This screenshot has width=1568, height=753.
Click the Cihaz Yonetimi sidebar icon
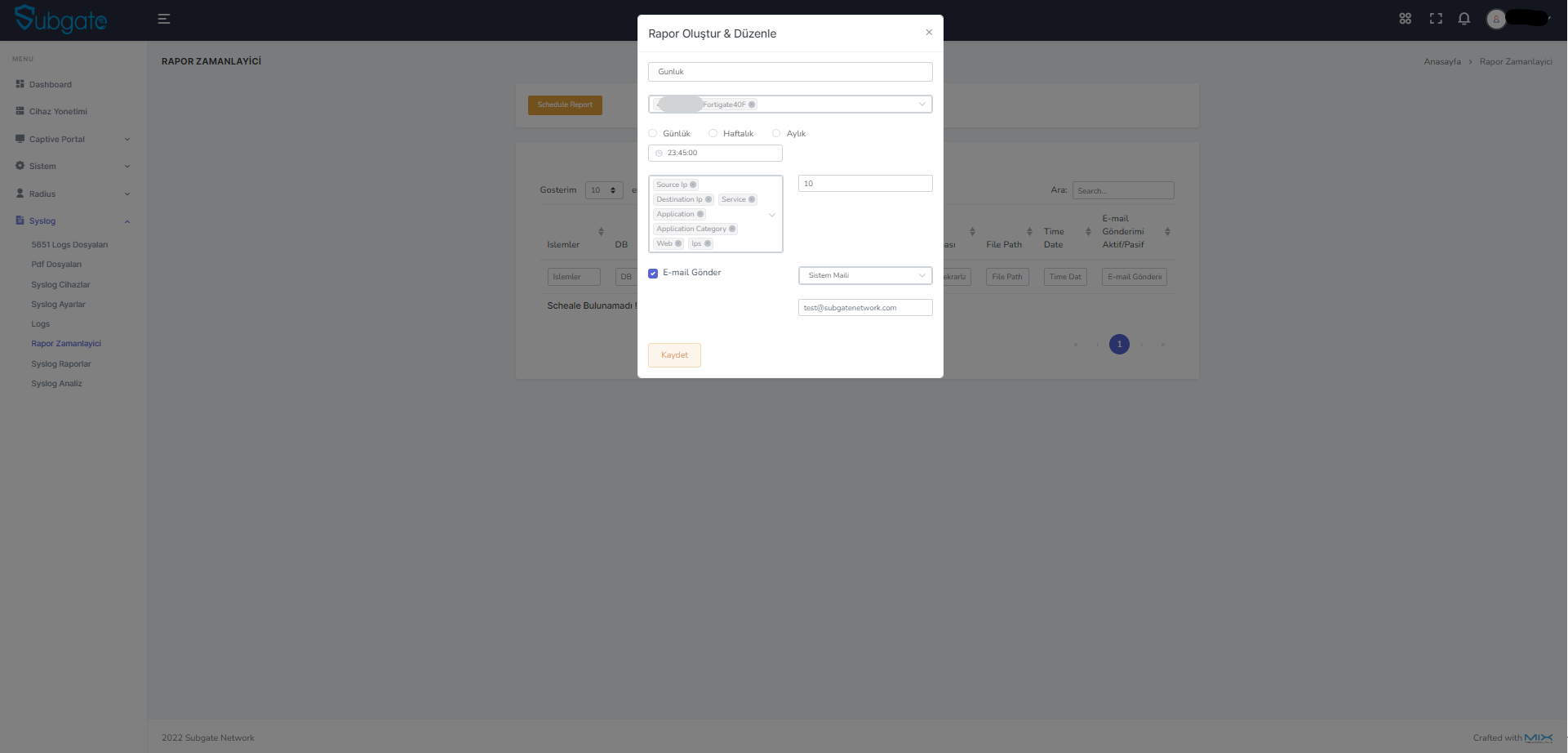20,111
